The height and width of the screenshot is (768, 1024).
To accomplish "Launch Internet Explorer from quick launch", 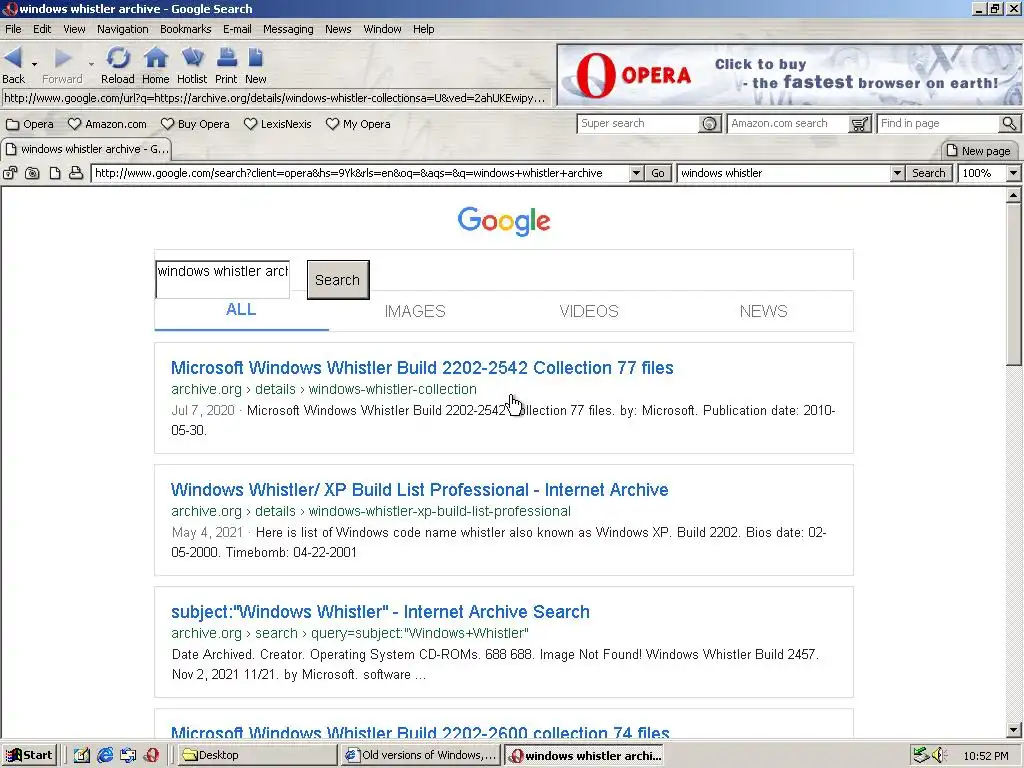I will click(x=104, y=756).
